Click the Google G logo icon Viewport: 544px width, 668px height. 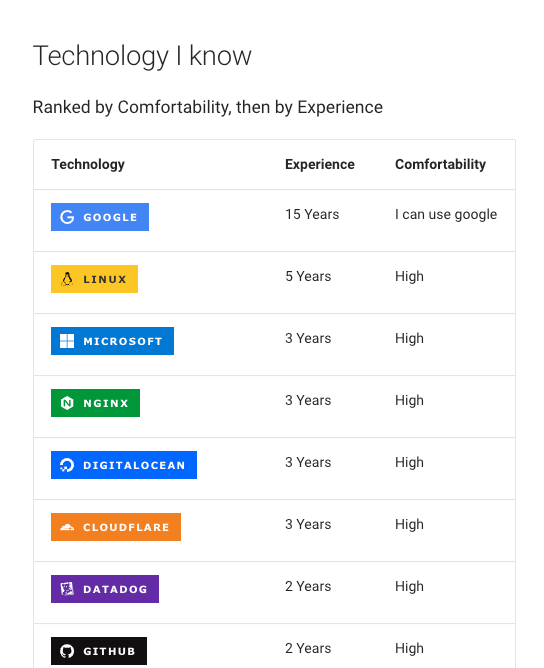67,217
